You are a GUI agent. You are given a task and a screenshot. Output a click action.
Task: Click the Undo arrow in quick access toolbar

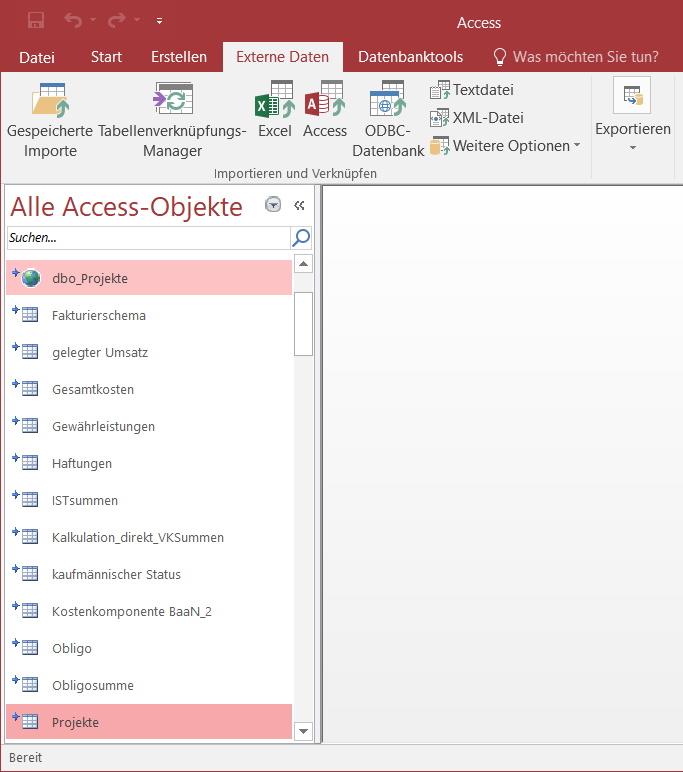click(x=73, y=21)
